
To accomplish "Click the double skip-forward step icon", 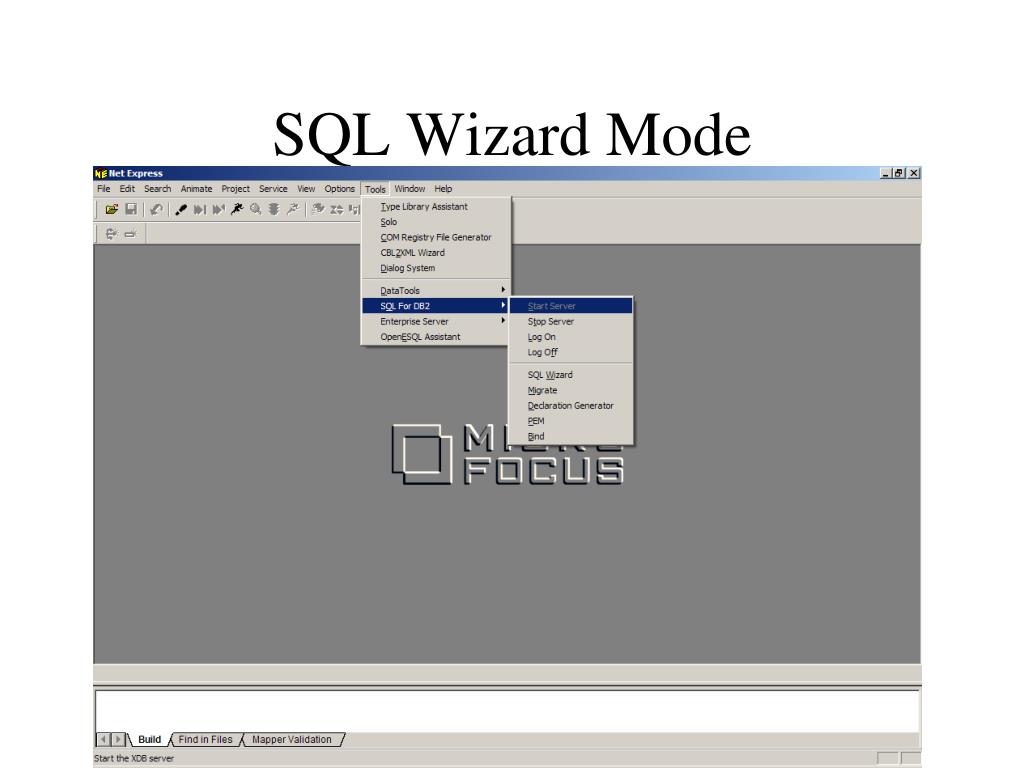I will pos(218,209).
